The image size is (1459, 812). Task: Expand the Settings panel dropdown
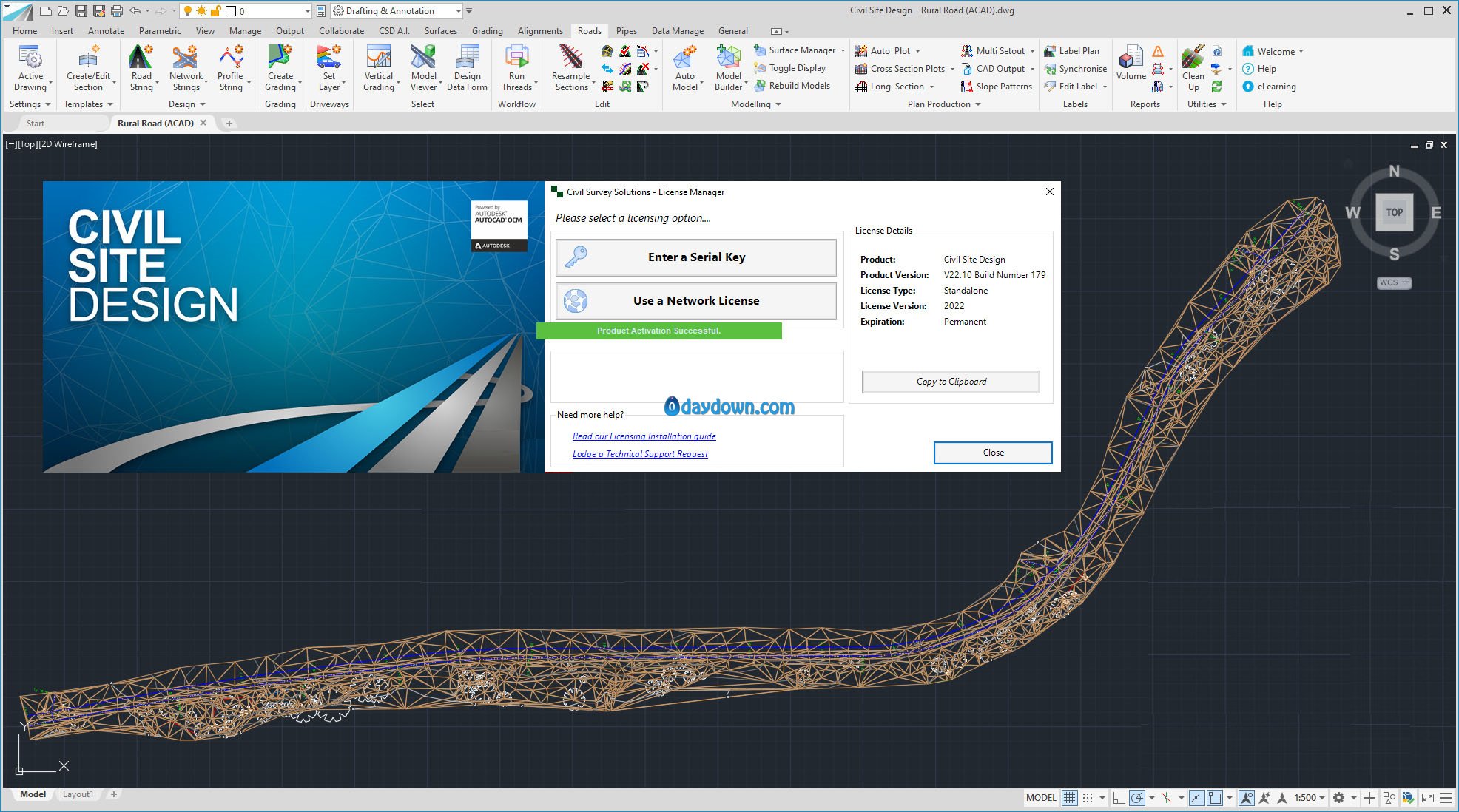tap(30, 104)
